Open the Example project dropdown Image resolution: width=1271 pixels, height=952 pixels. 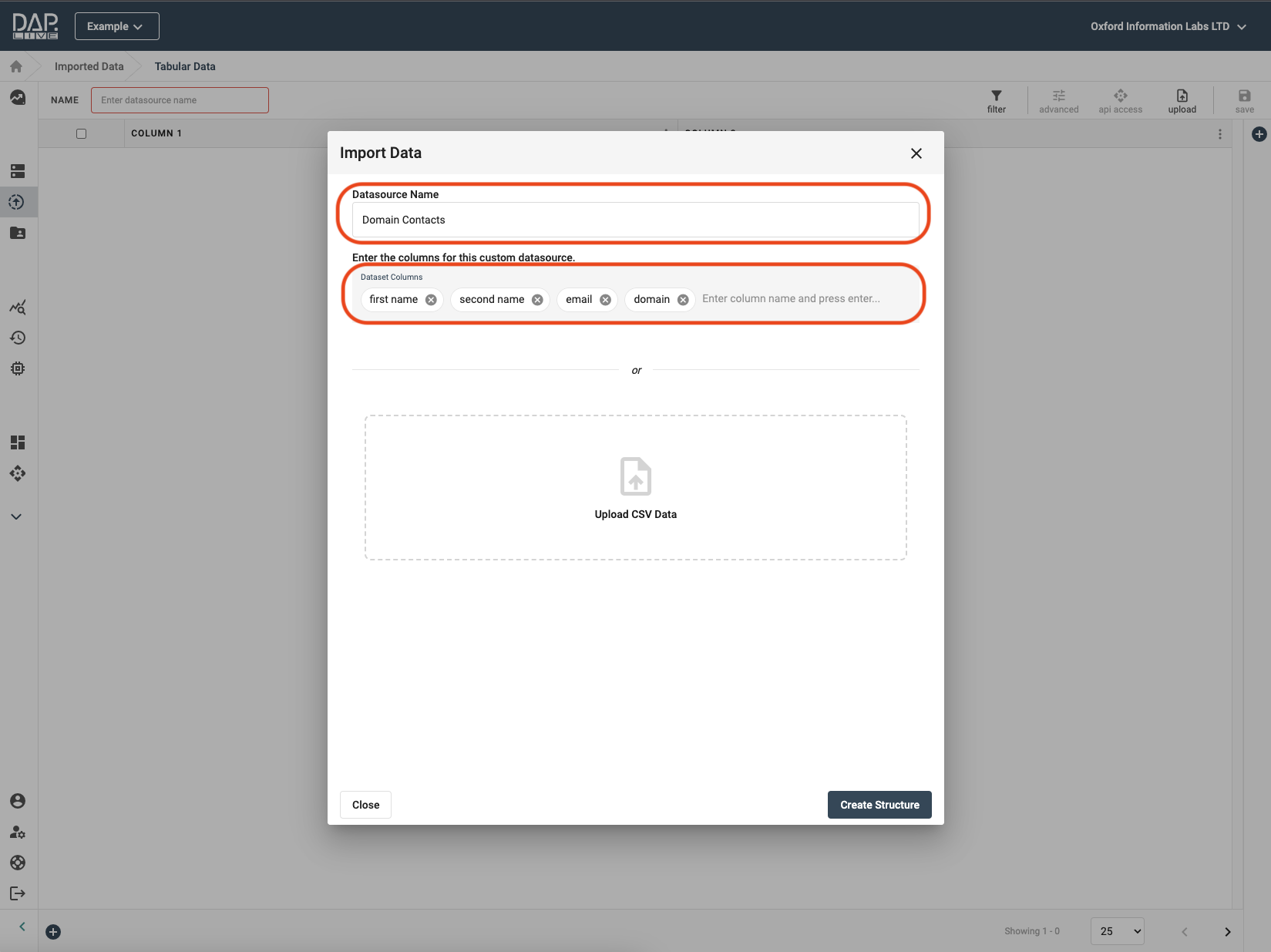tap(116, 26)
